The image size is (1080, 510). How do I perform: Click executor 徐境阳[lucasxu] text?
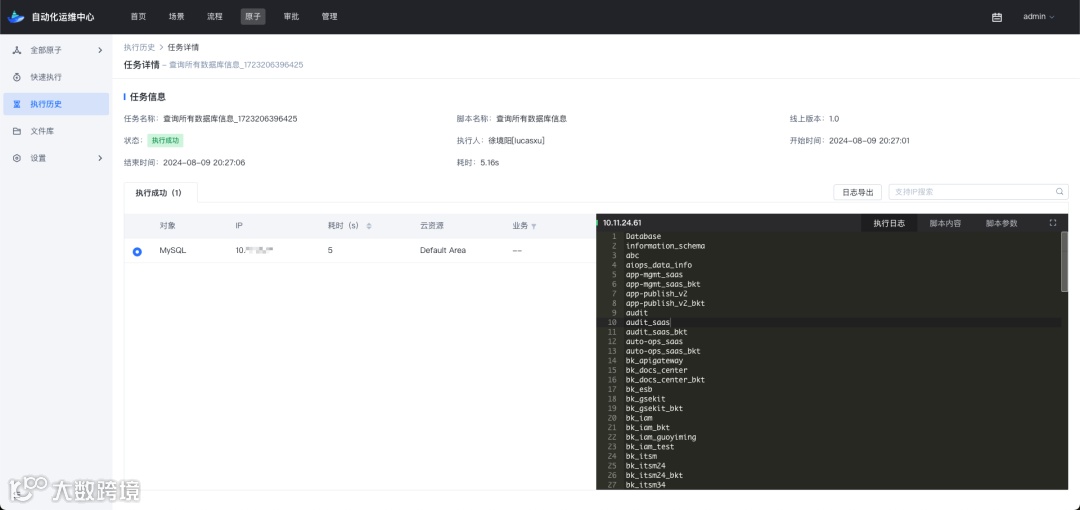pos(517,141)
